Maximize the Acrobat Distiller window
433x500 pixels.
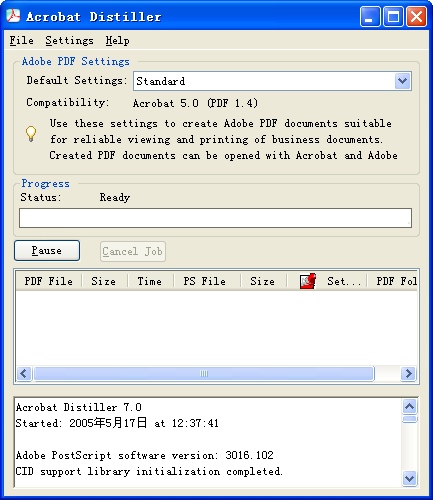point(393,16)
